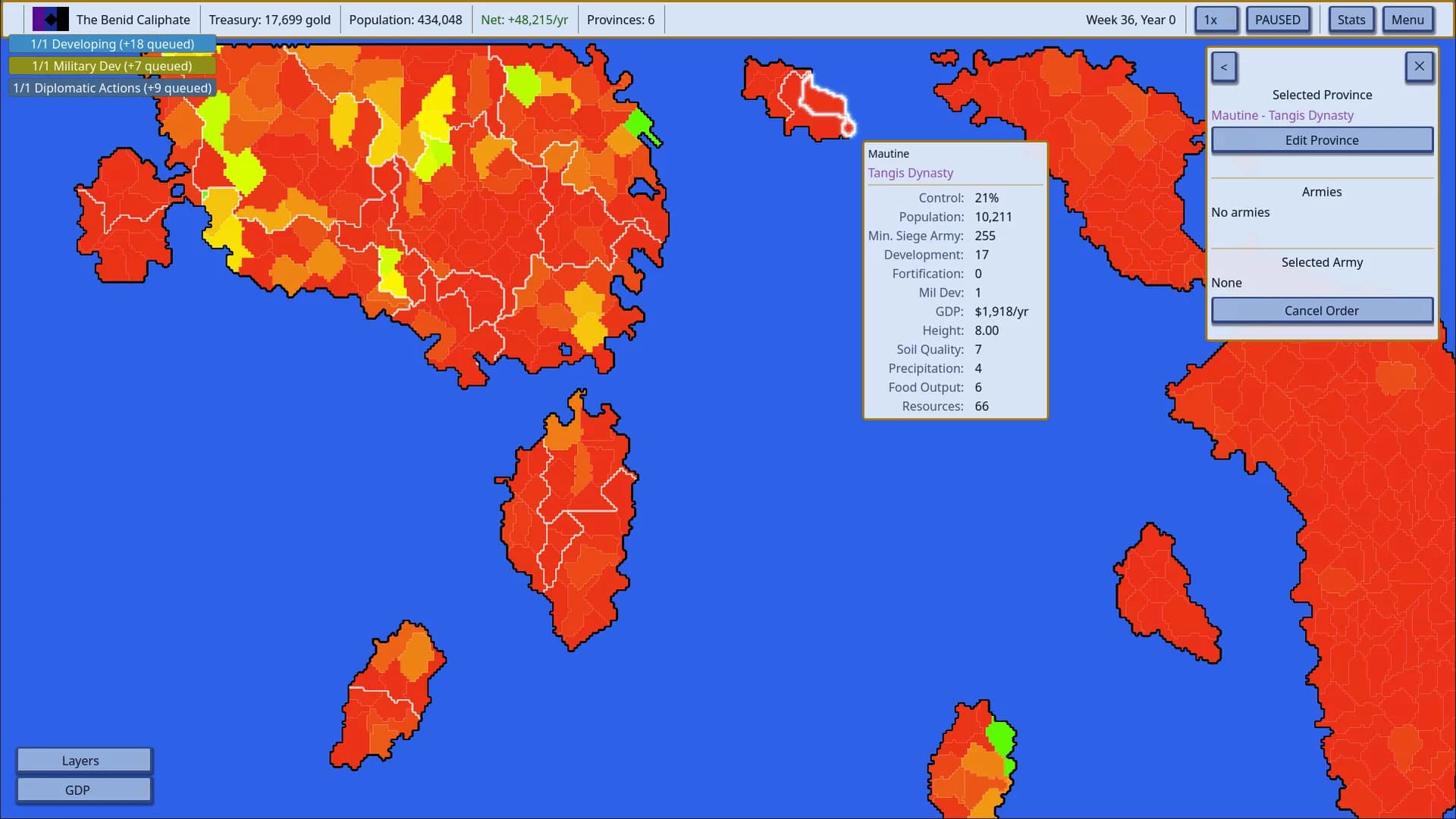Close the Selected Province panel
Screen dimensions: 1456x819
click(1419, 67)
